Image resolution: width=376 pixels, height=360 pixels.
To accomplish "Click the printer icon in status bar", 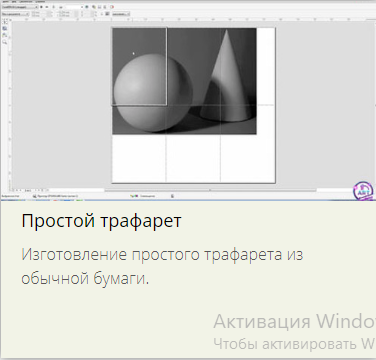I will coord(34,196).
